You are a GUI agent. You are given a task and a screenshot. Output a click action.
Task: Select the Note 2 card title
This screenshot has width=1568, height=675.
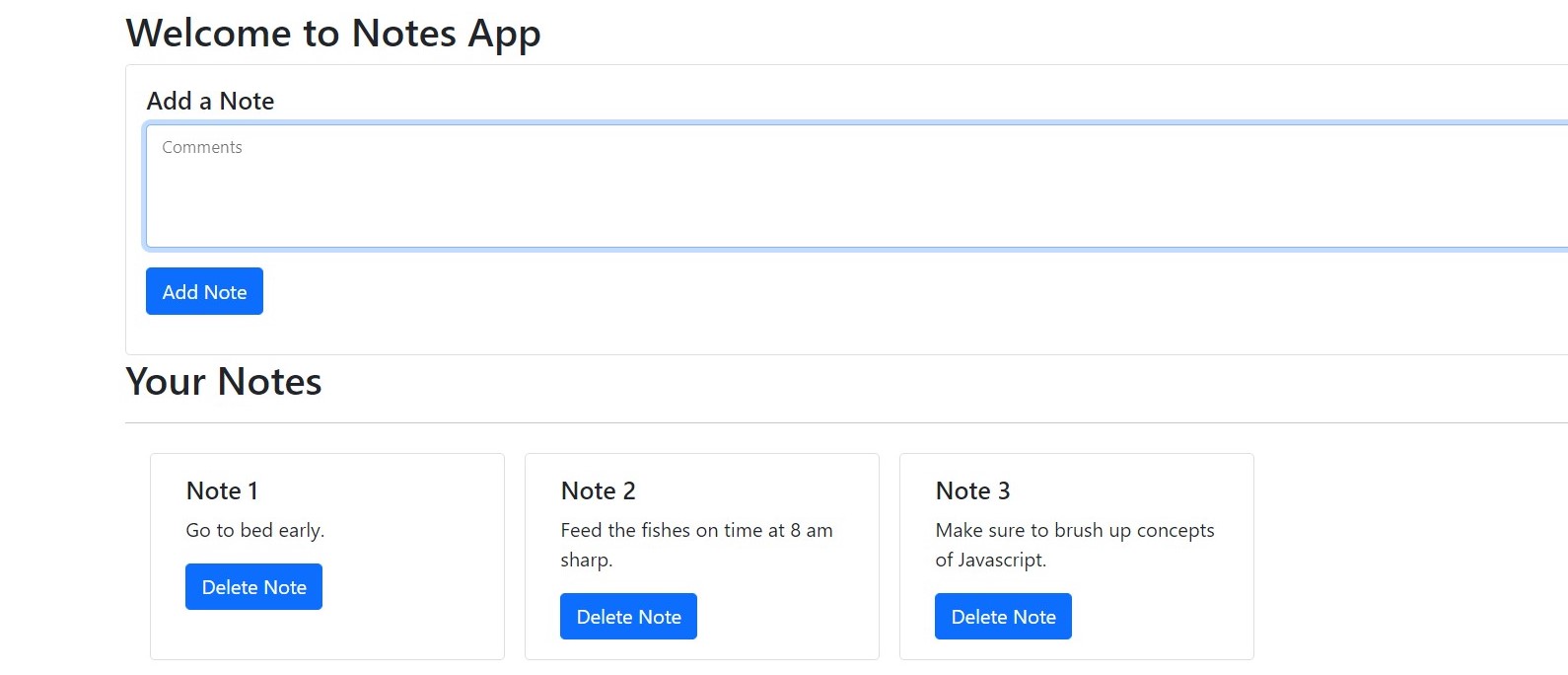[598, 490]
